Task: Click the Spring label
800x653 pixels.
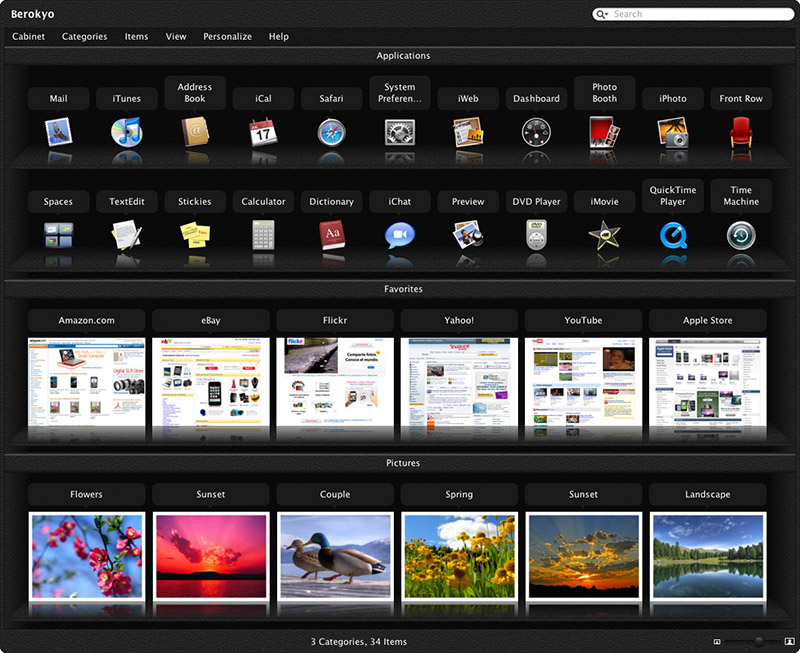Action: click(459, 494)
